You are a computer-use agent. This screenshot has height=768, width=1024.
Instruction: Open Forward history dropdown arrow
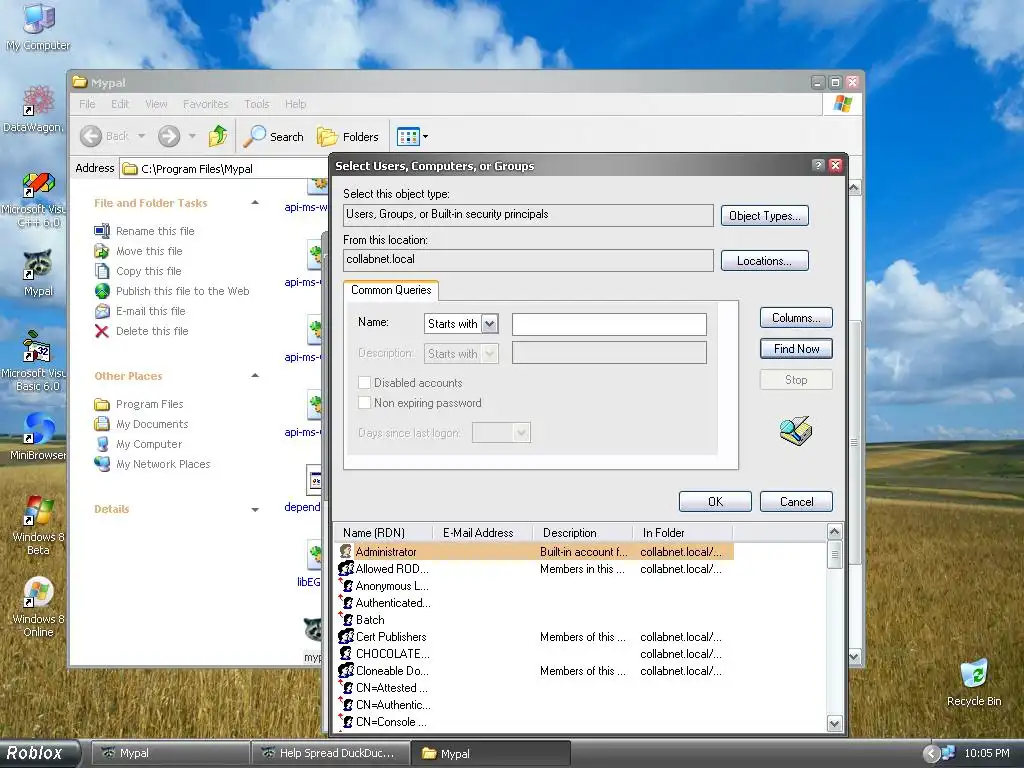[x=192, y=136]
